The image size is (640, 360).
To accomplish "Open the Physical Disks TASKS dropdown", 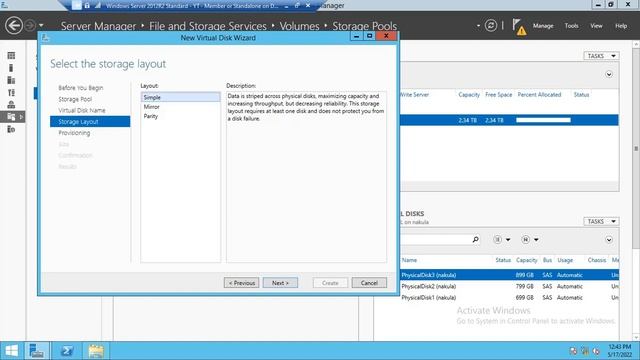I will pyautogui.click(x=601, y=221).
